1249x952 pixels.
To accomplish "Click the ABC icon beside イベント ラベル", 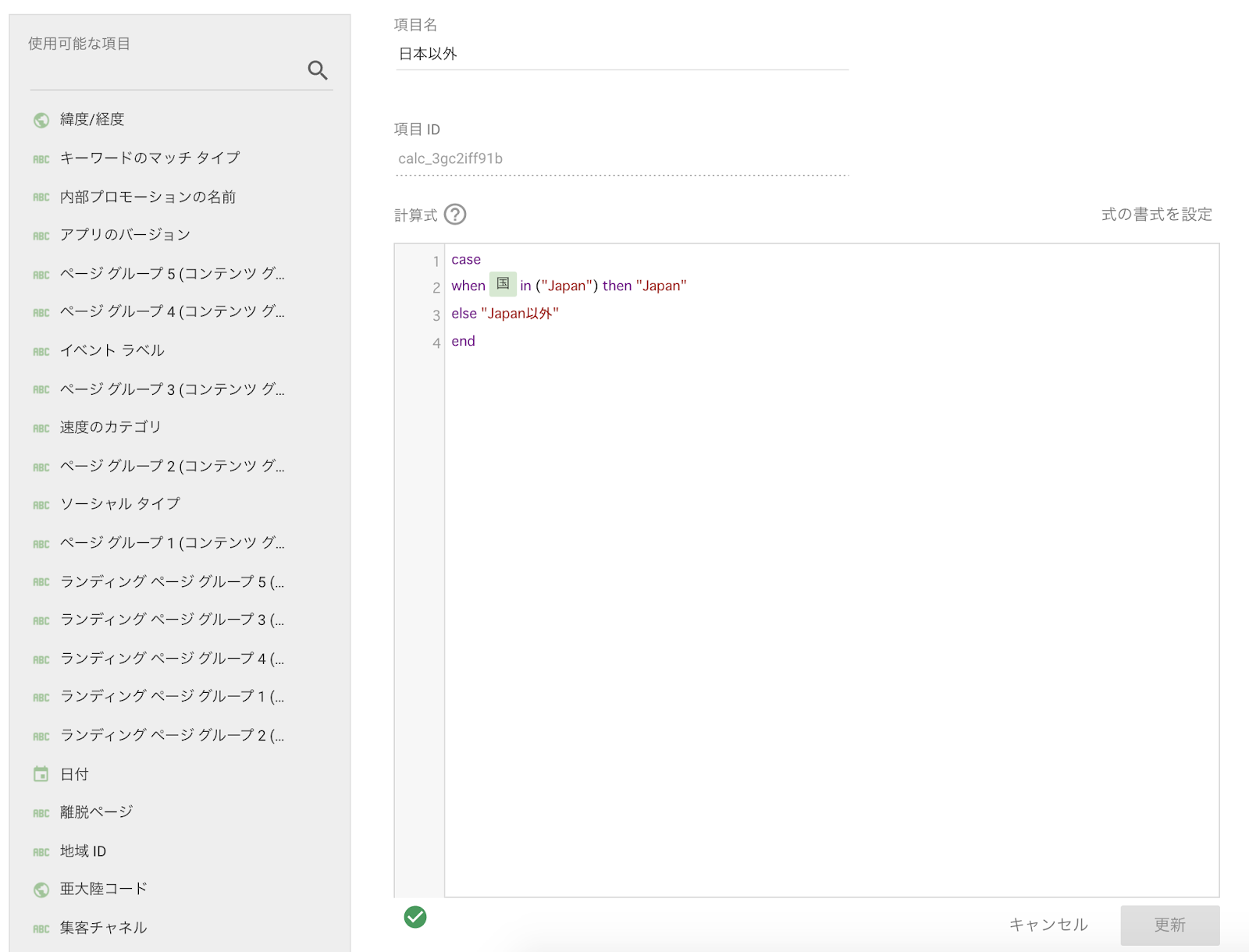I will click(41, 352).
